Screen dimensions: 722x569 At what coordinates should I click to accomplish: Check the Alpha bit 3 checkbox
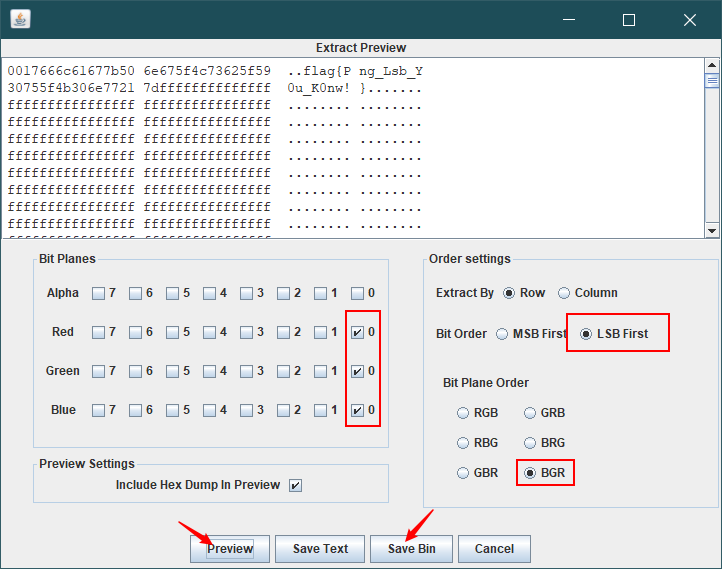246,293
